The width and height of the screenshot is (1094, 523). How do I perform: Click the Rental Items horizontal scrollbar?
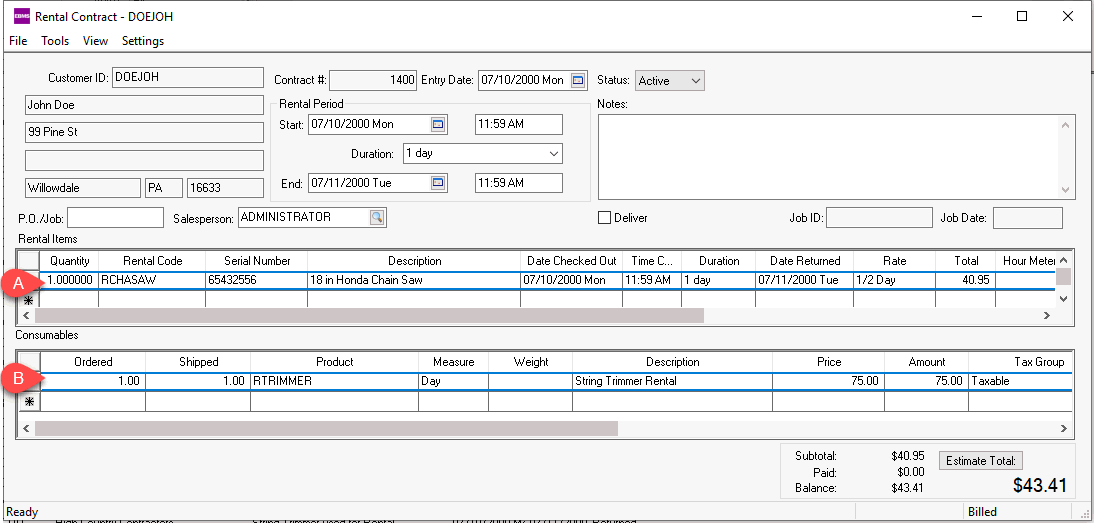370,315
